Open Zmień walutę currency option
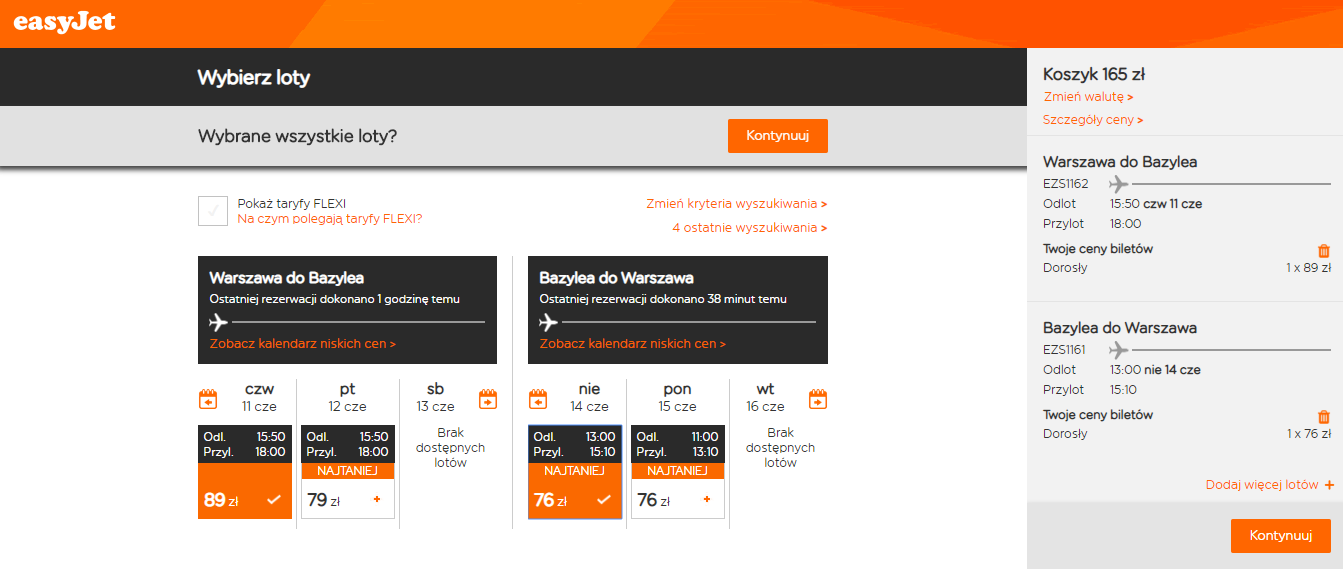 pyautogui.click(x=1088, y=97)
